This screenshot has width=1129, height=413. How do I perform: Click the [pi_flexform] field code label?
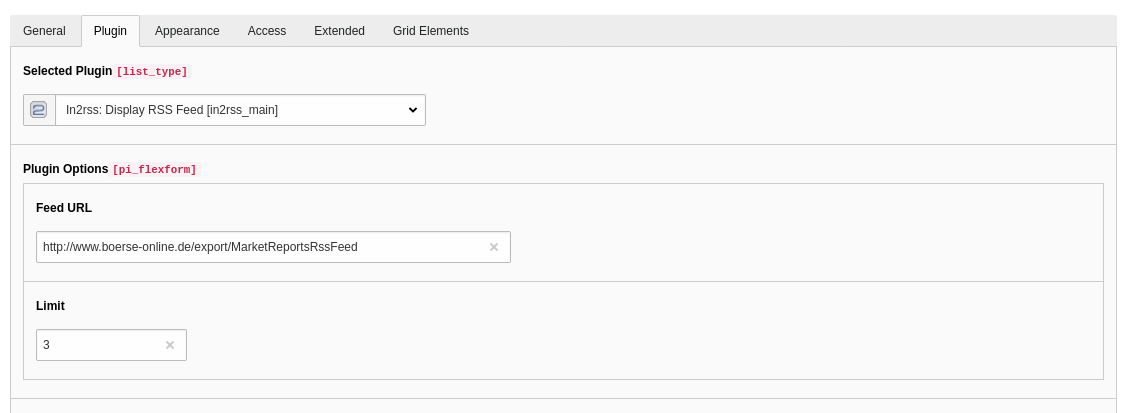coord(154,170)
